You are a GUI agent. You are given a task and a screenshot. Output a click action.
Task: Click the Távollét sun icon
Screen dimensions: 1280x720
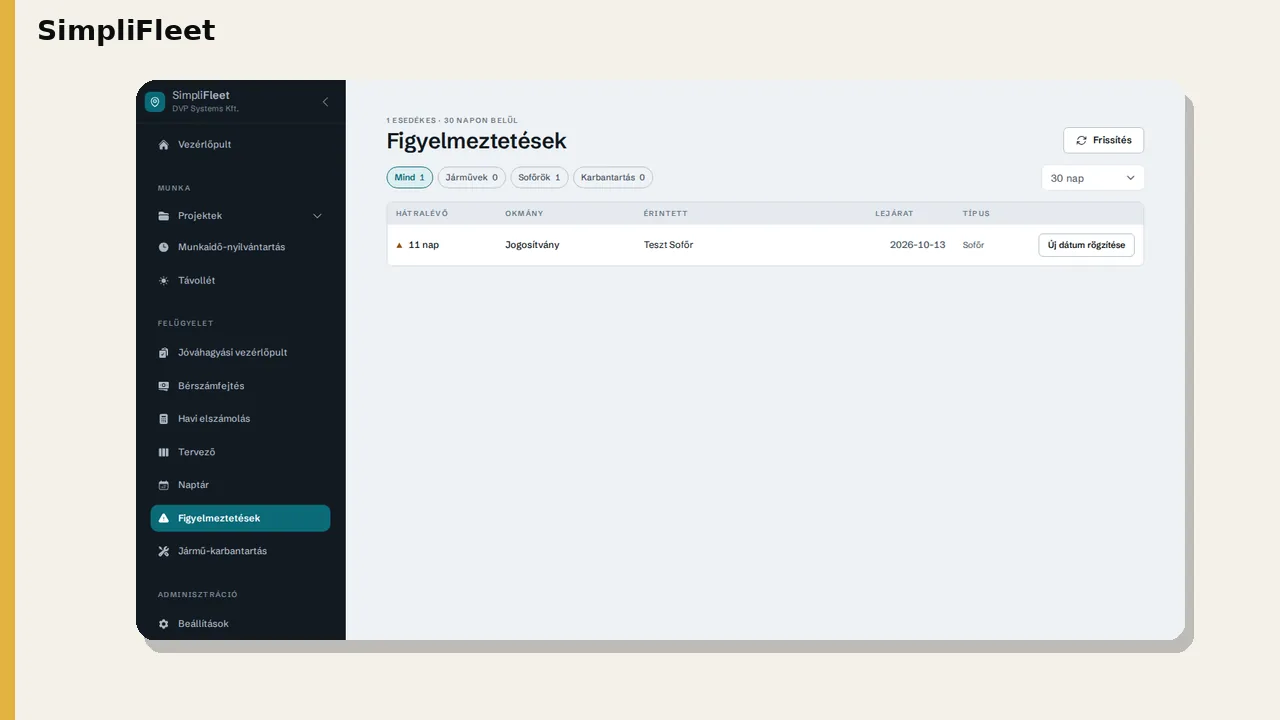(x=164, y=281)
